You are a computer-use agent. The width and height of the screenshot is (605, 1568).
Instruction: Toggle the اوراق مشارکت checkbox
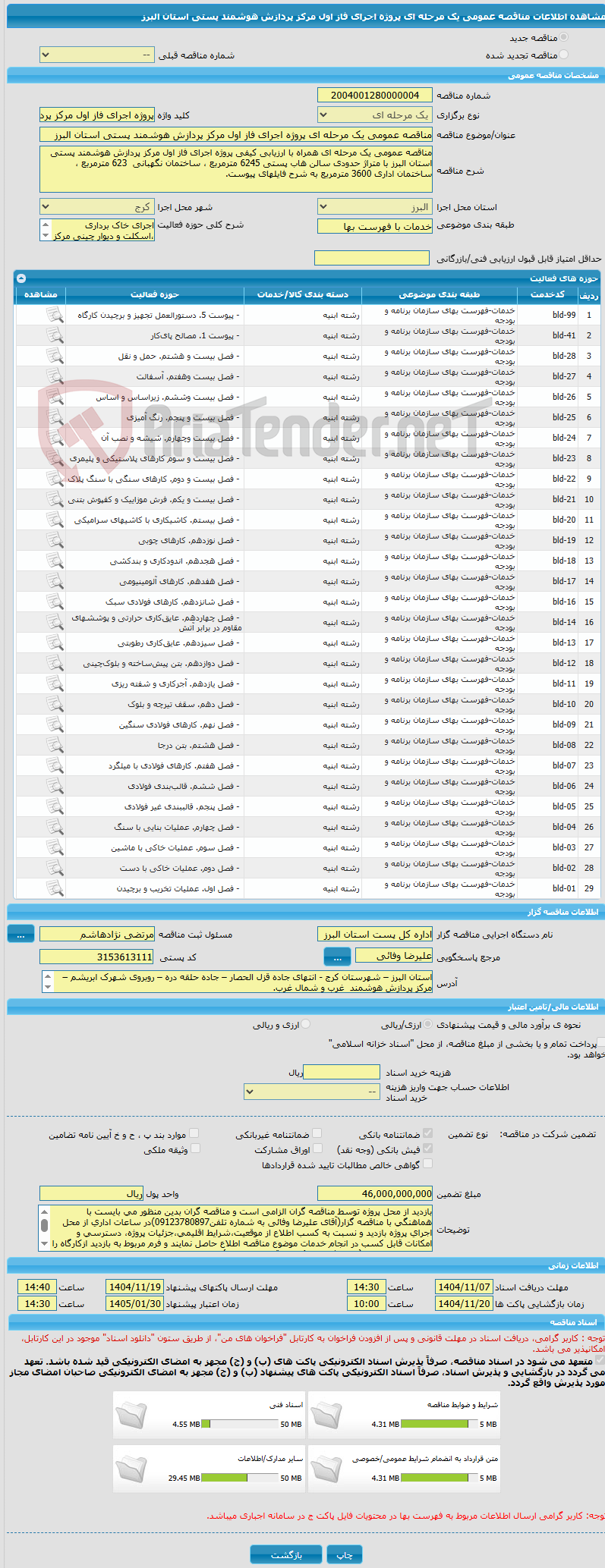click(x=317, y=1149)
